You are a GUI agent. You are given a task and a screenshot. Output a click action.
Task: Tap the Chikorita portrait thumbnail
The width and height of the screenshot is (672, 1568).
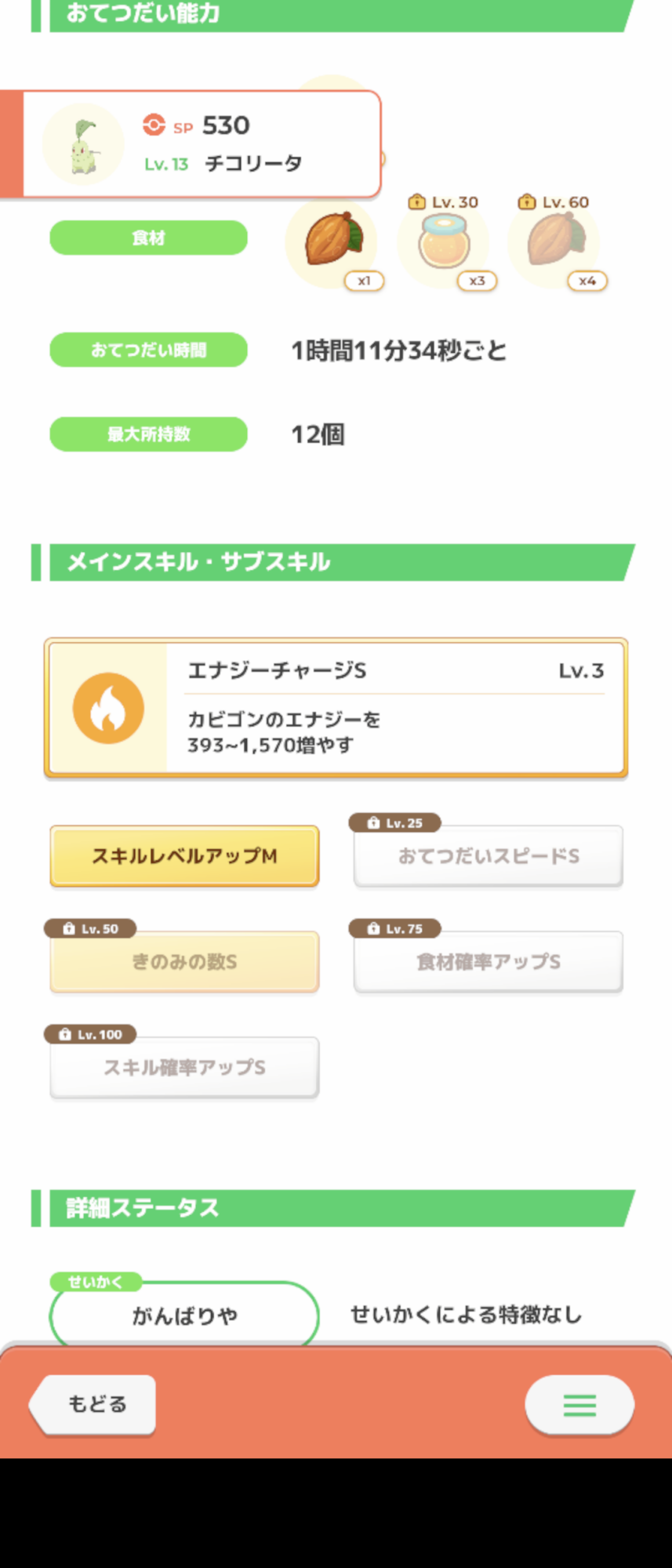[x=83, y=144]
